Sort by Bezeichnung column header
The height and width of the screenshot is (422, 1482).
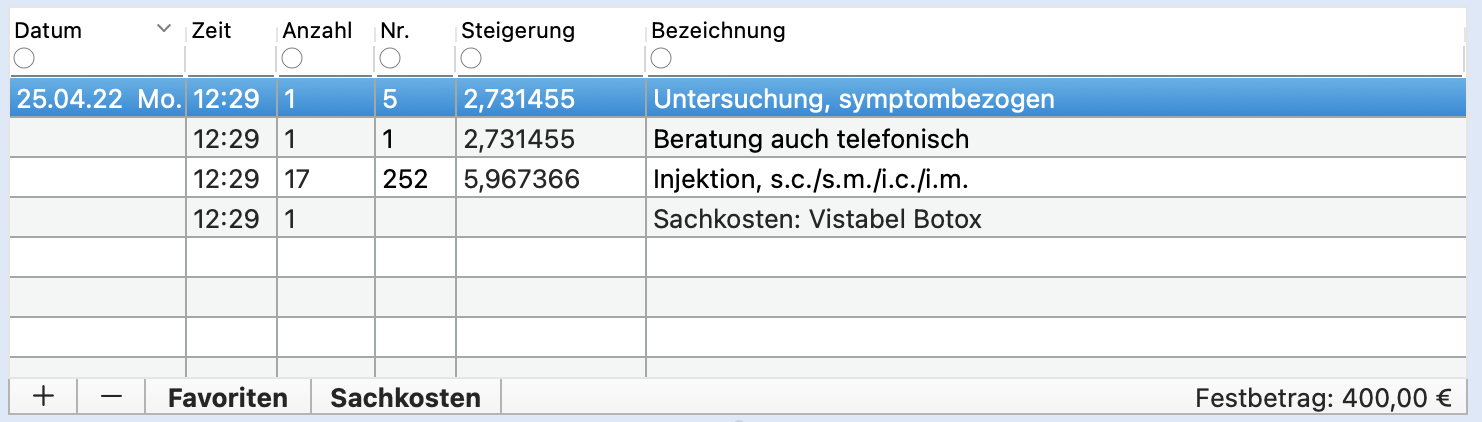[718, 30]
